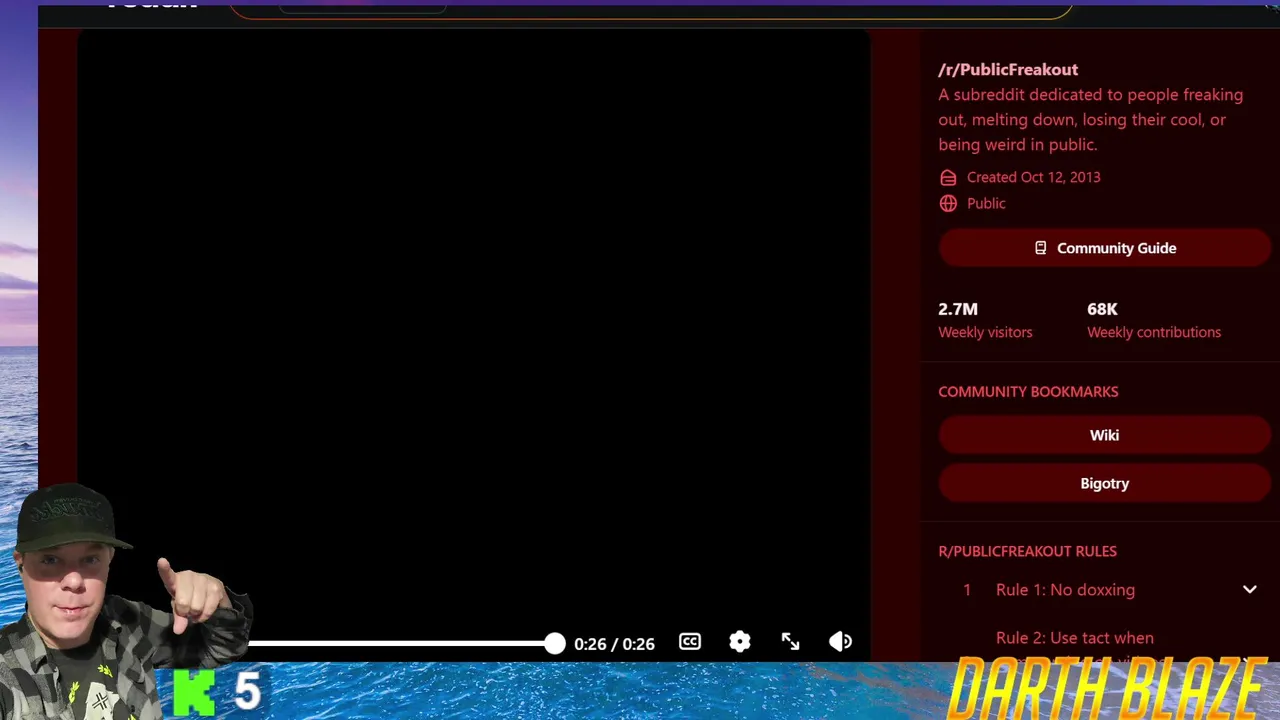Click the 68K weekly contributions count

click(x=1102, y=309)
